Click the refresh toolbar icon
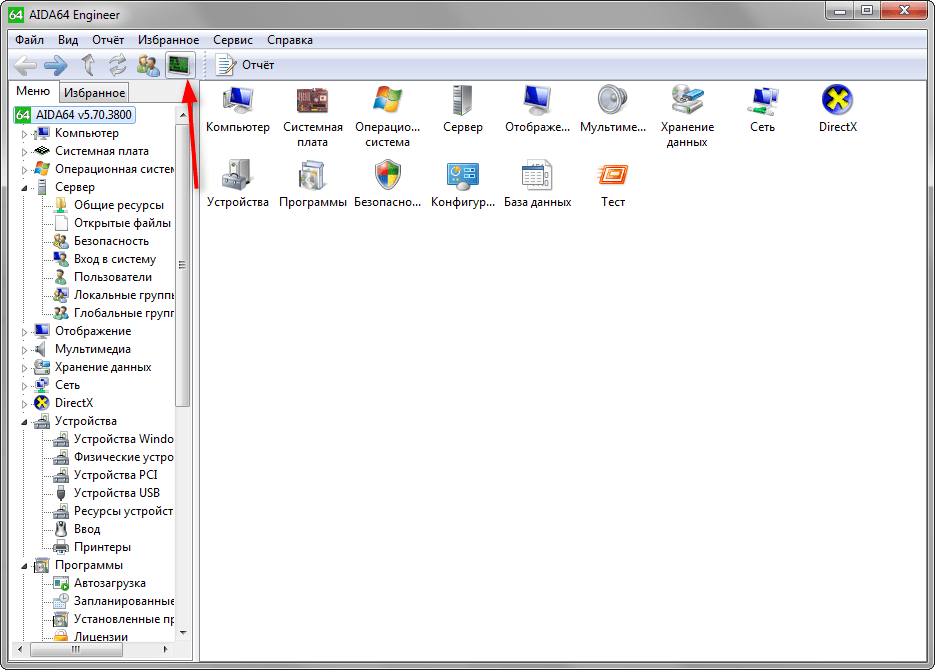935x670 pixels. click(118, 66)
